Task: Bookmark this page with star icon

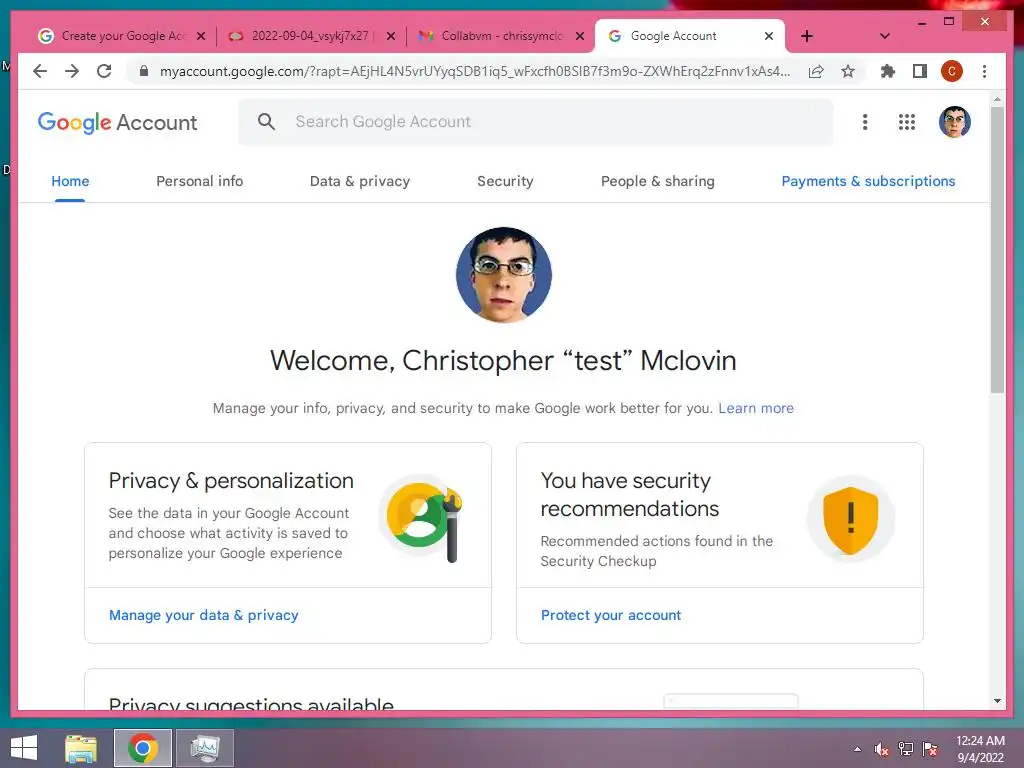Action: pos(848,71)
